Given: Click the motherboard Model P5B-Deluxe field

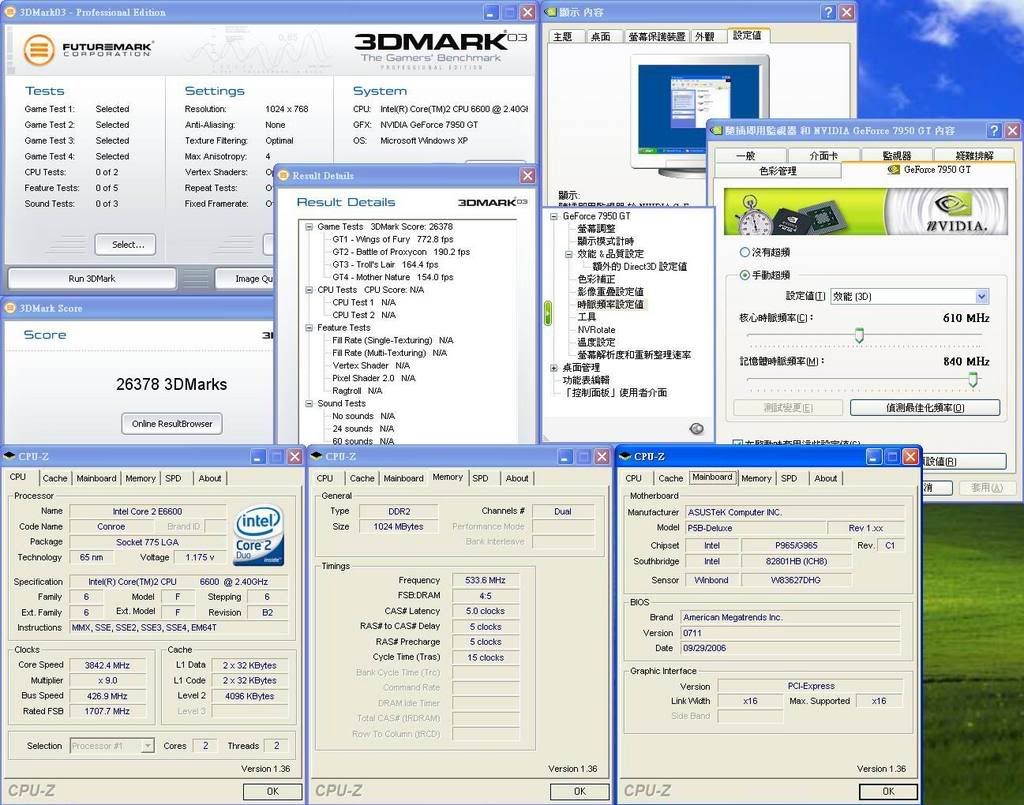Looking at the screenshot, I should tap(755, 528).
